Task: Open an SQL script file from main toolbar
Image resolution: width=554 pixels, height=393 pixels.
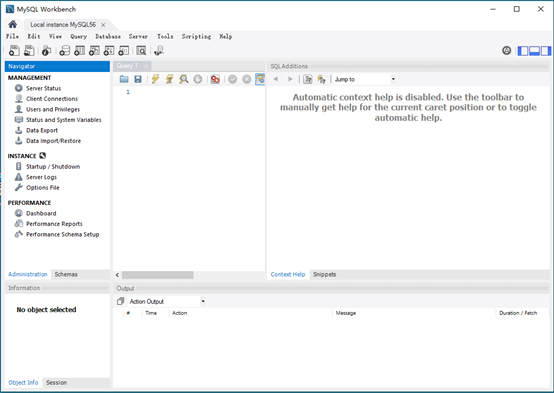Action: (29, 51)
